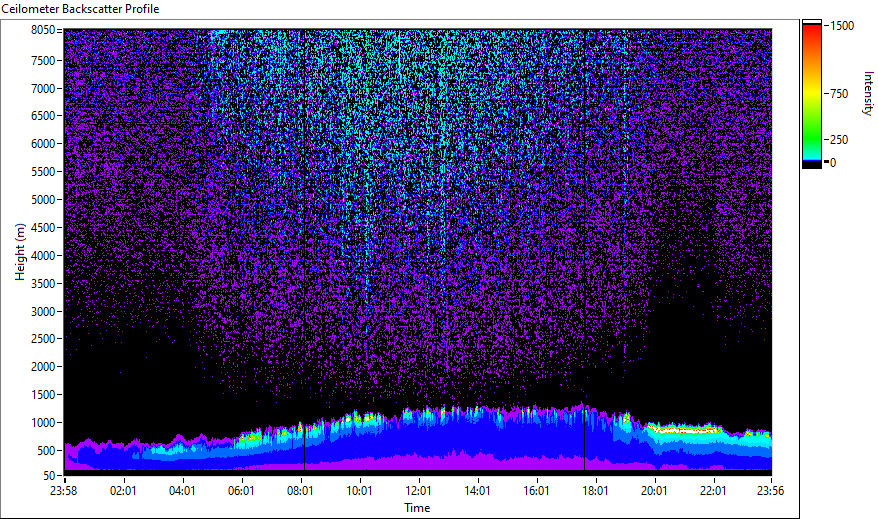Click the 2500 height axis tick label
878x519 pixels.
(43, 339)
